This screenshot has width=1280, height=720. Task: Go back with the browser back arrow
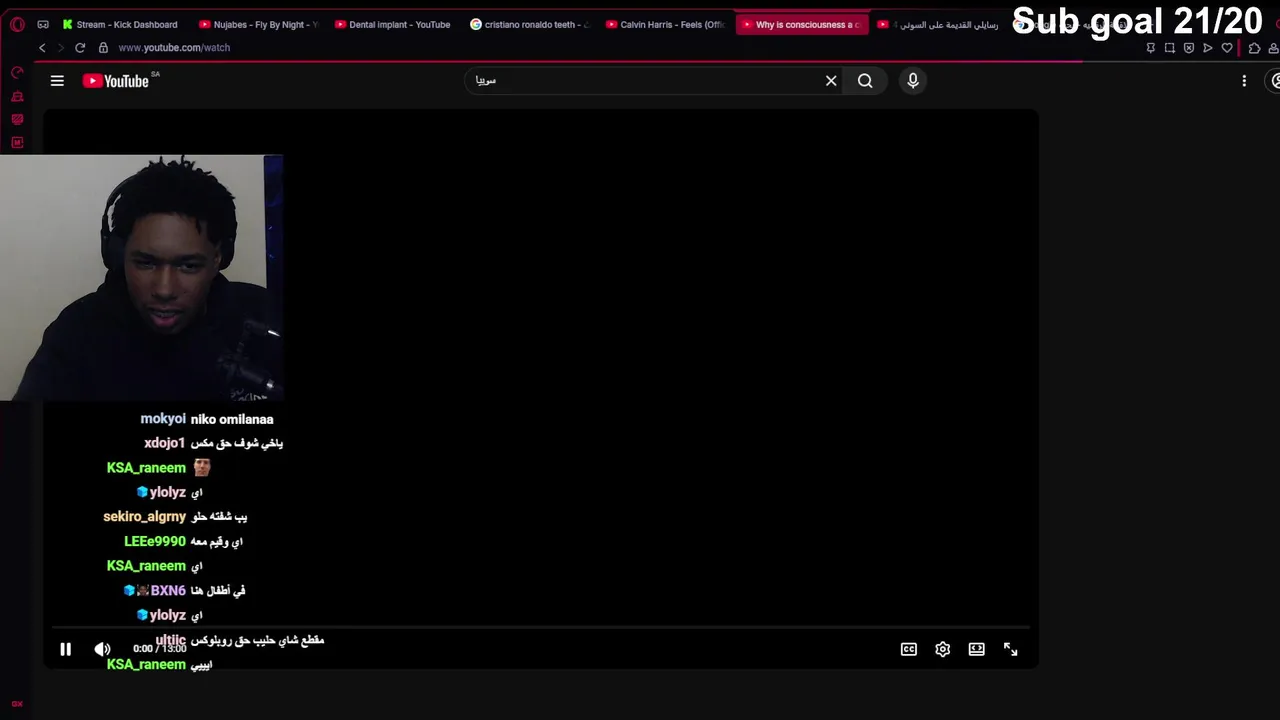click(42, 48)
